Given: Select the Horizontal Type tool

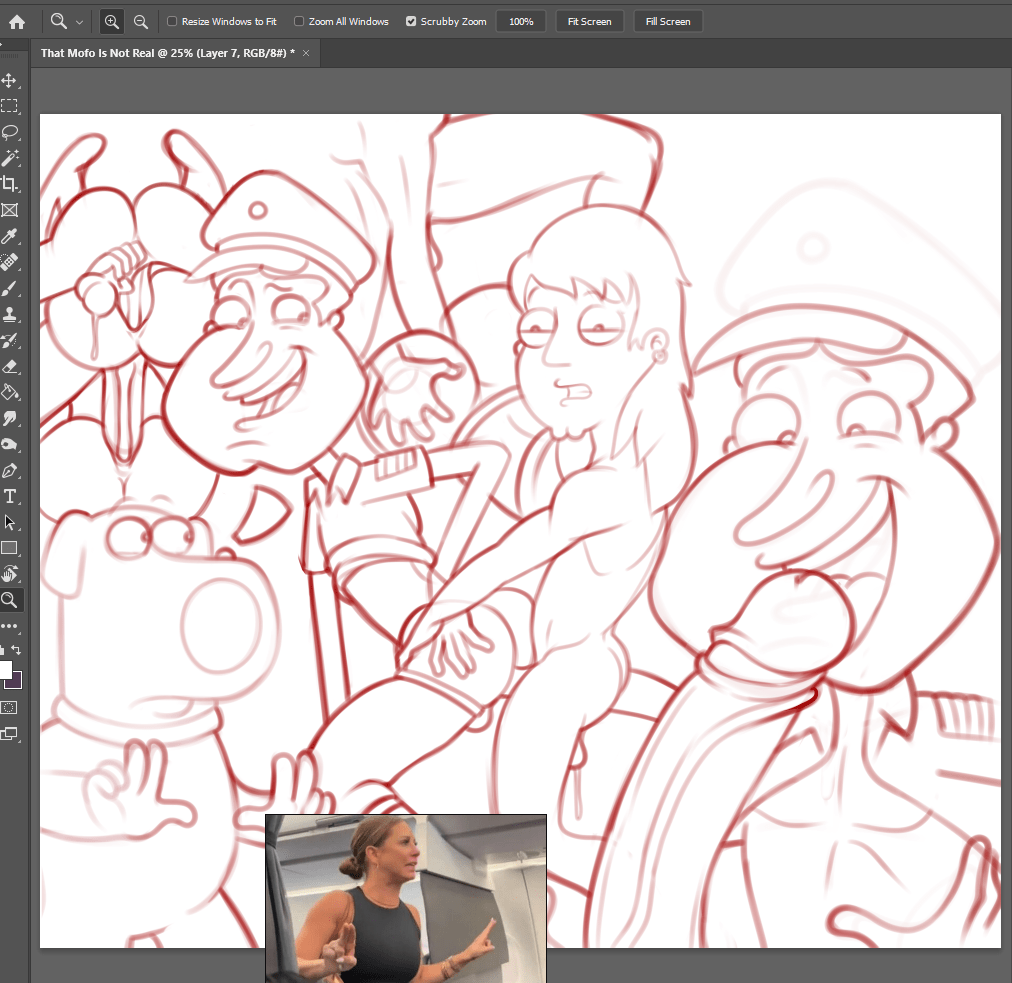Looking at the screenshot, I should coord(10,496).
